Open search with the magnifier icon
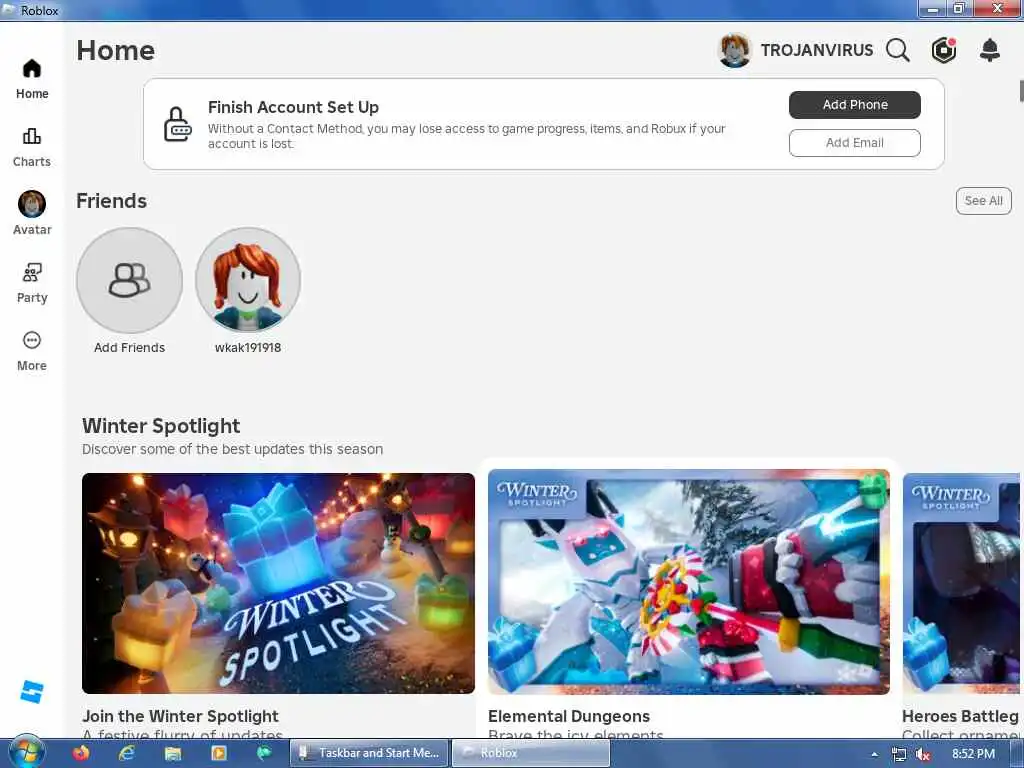Image resolution: width=1024 pixels, height=768 pixels. point(898,50)
